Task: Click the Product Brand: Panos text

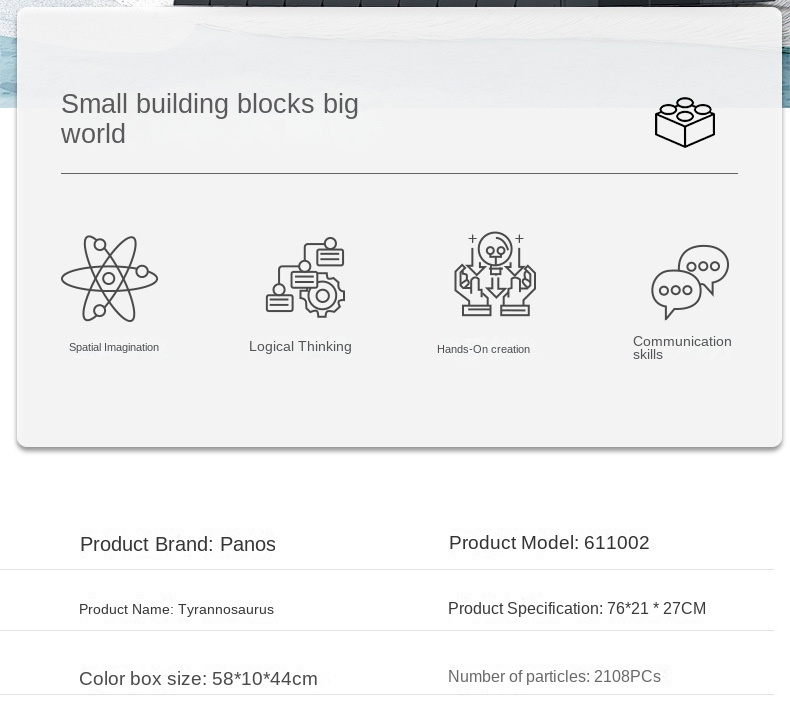Action: (177, 544)
